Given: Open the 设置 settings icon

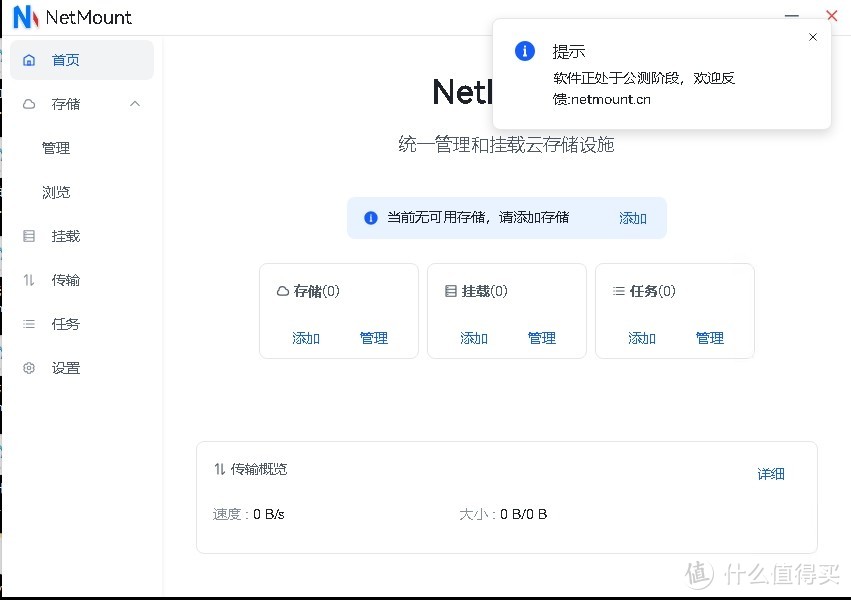Looking at the screenshot, I should tap(29, 367).
